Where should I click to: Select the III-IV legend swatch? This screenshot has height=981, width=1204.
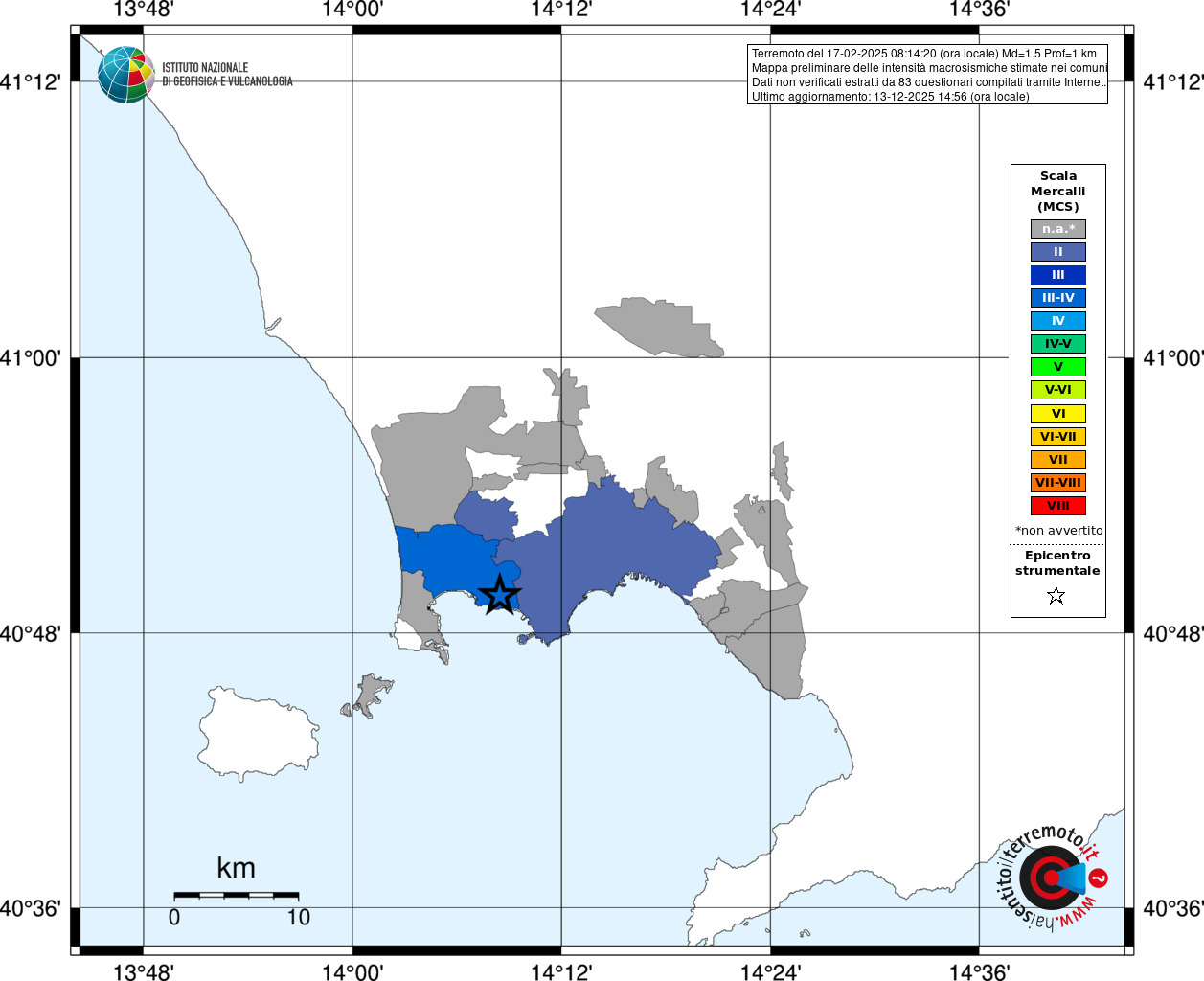point(1058,298)
